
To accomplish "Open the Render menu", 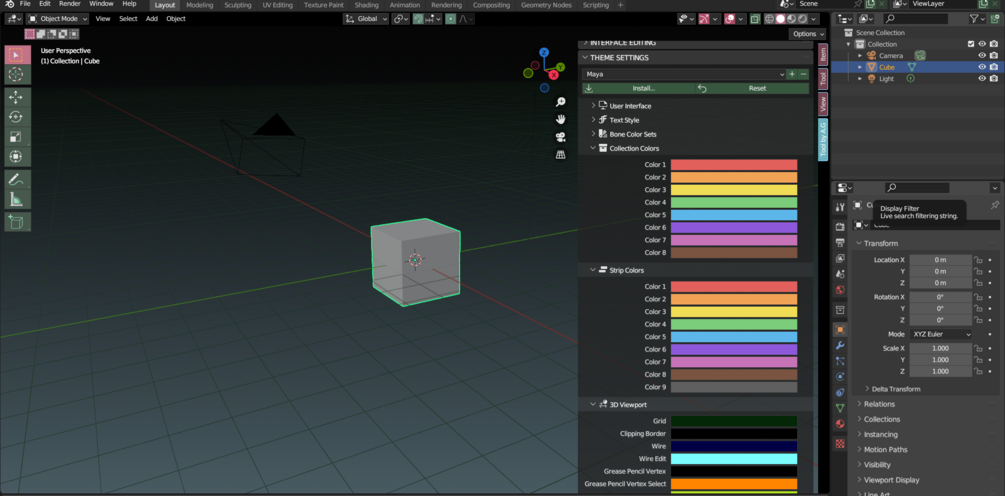I will point(70,4).
